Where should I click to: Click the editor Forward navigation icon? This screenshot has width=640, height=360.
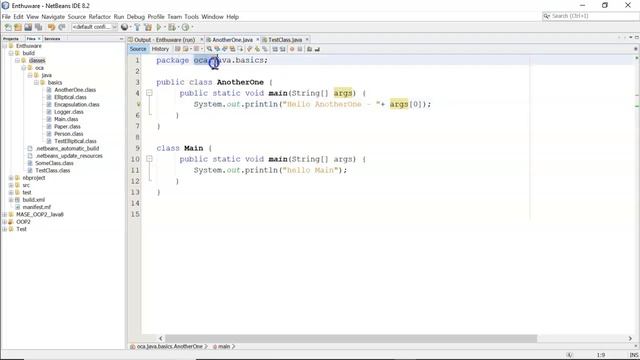pyautogui.click(x=196, y=49)
